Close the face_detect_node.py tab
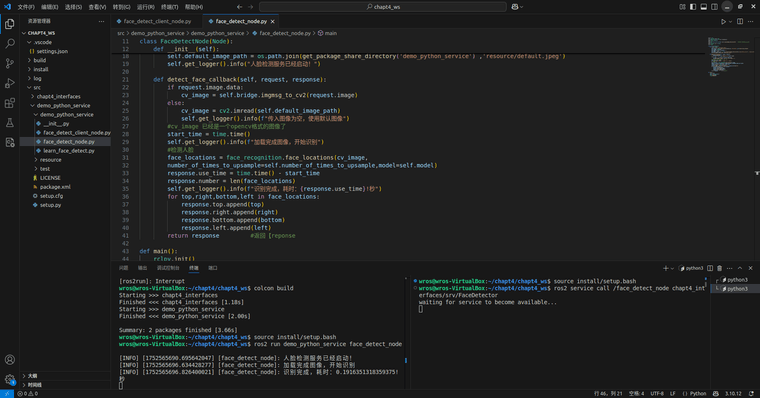Image resolution: width=760 pixels, height=398 pixels. point(273,21)
